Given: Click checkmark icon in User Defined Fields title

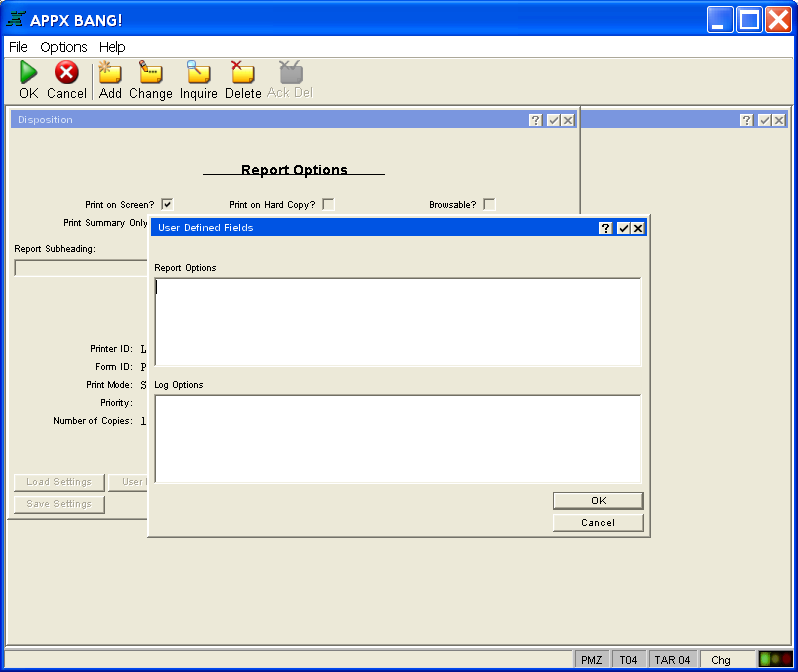Looking at the screenshot, I should click(622, 228).
